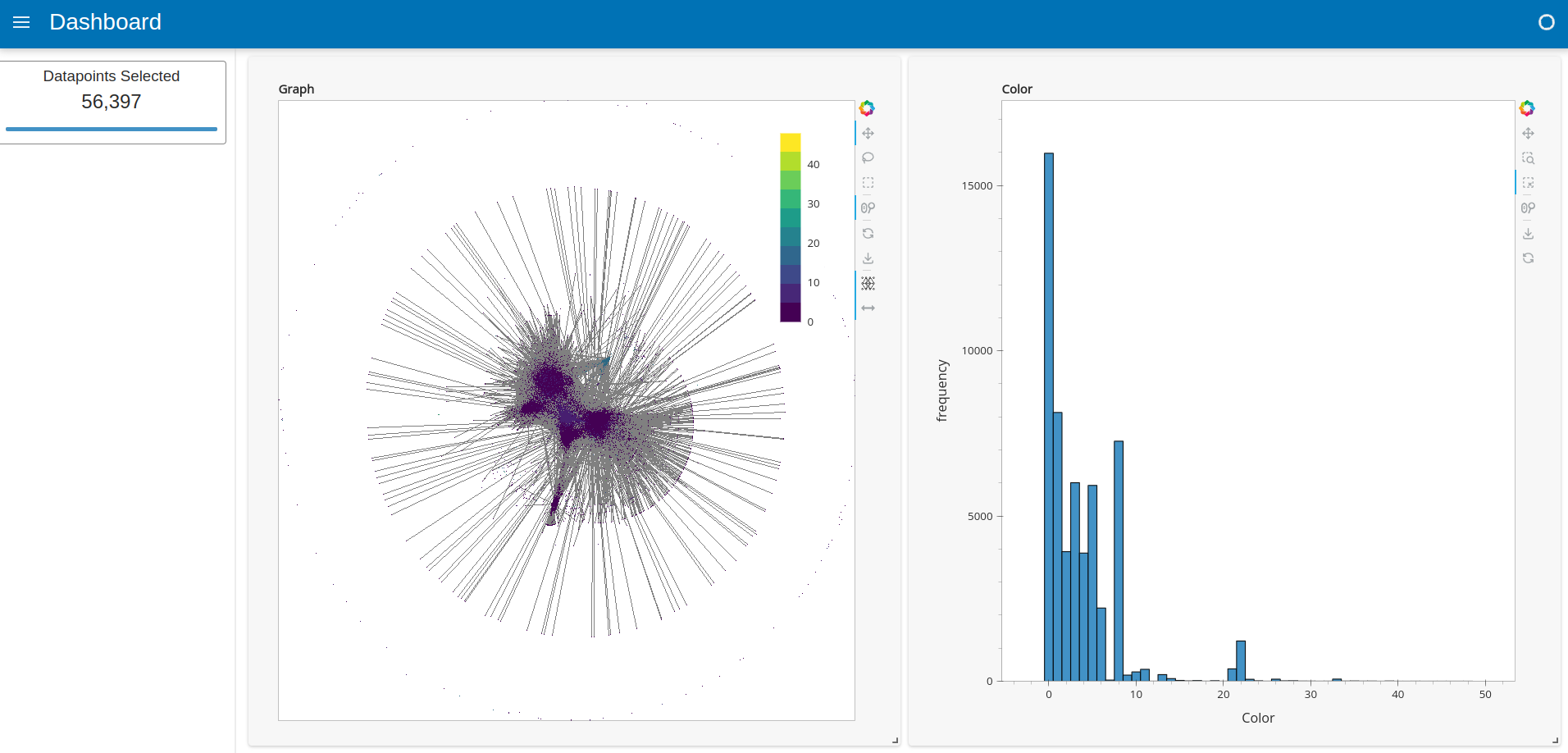Click the '10000' y-axis tick label
This screenshot has height=753, width=1568.
click(977, 351)
